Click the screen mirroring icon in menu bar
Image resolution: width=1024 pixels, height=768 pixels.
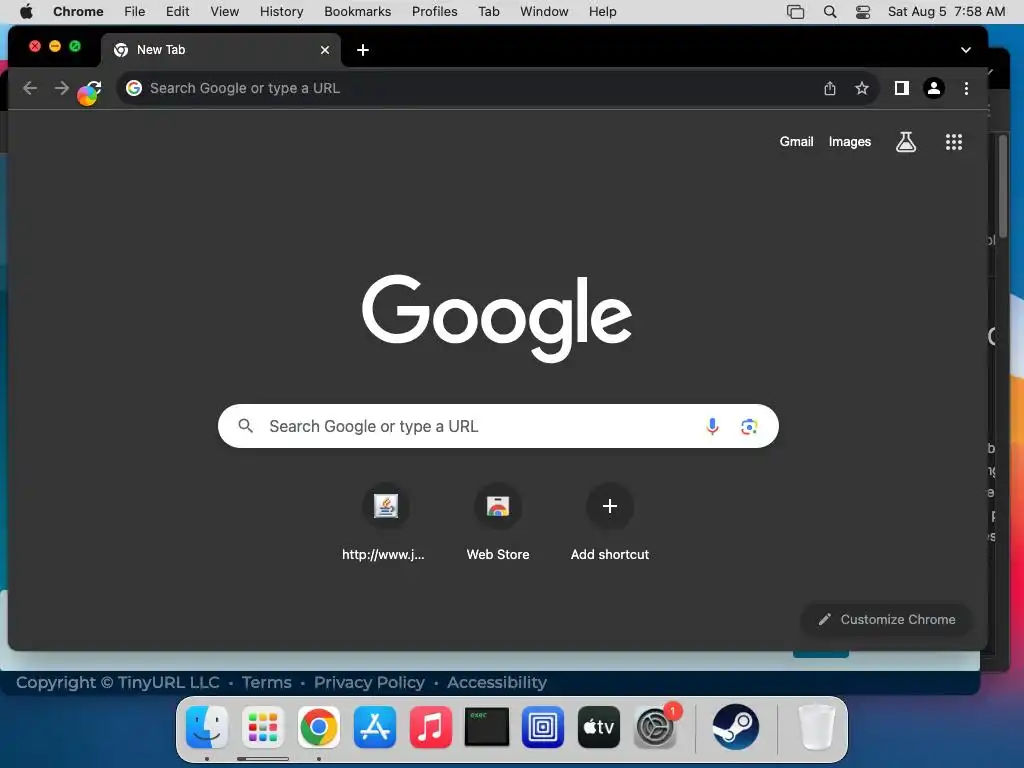click(795, 12)
